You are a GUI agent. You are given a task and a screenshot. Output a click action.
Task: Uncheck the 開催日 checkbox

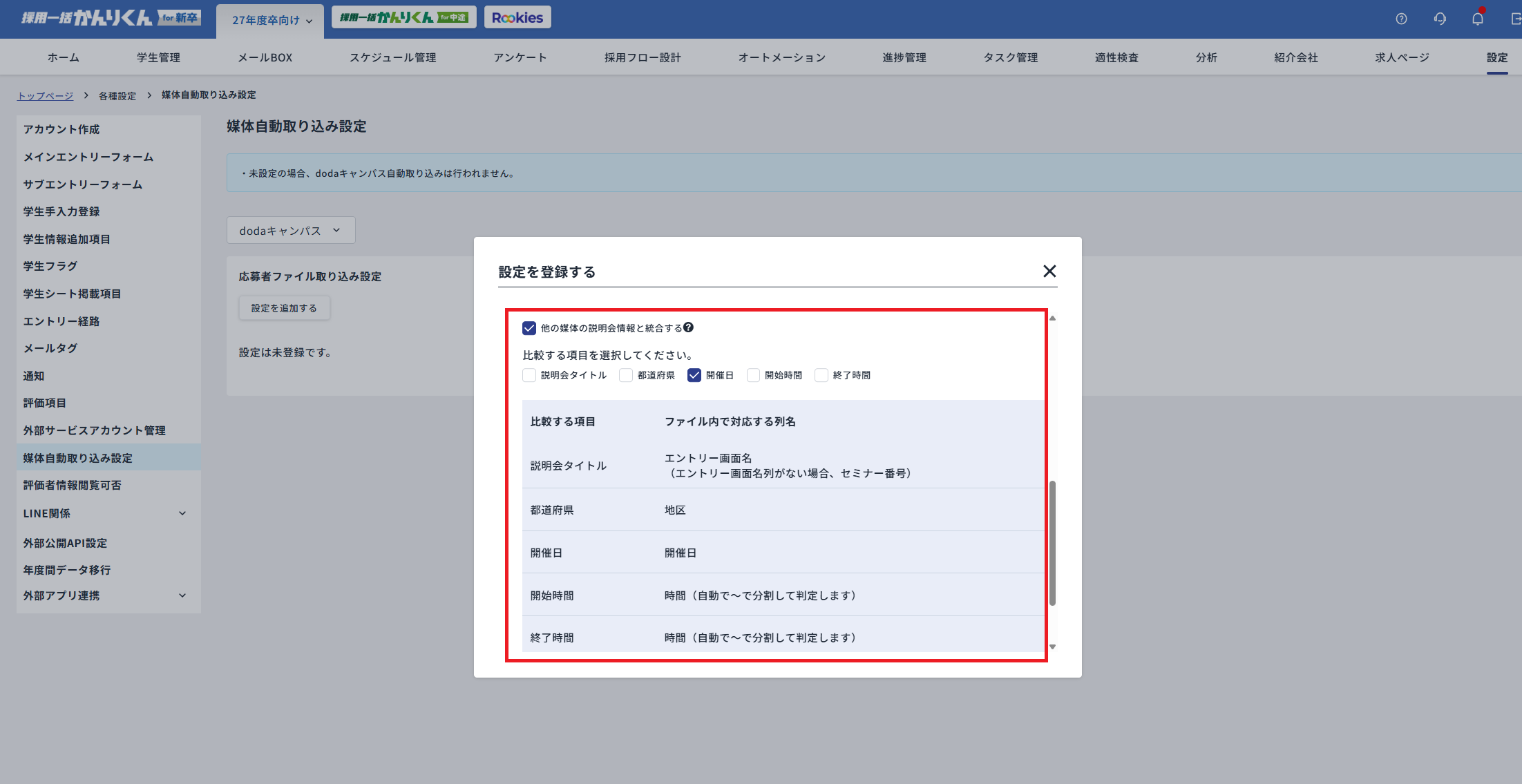coord(694,375)
